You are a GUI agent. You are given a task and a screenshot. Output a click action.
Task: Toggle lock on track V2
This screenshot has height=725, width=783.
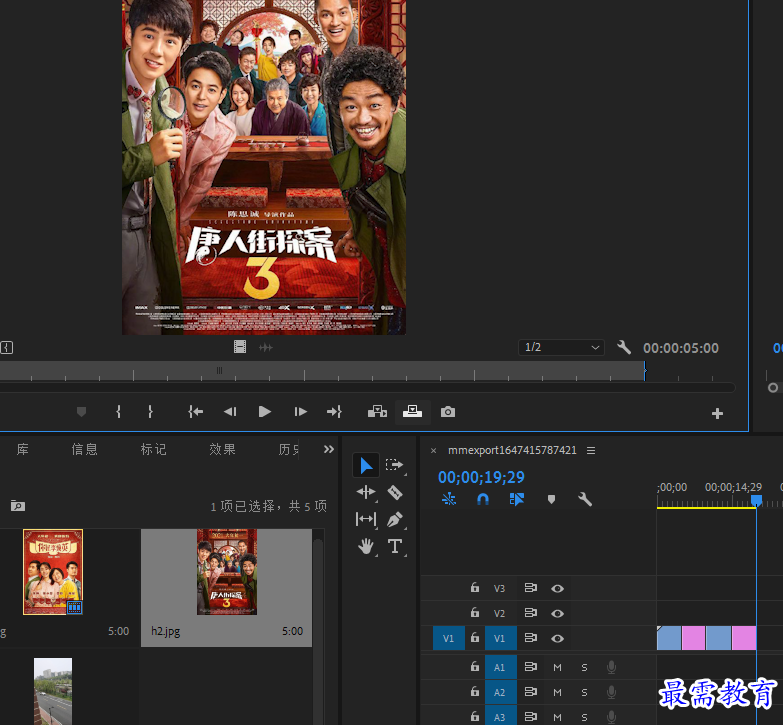475,613
